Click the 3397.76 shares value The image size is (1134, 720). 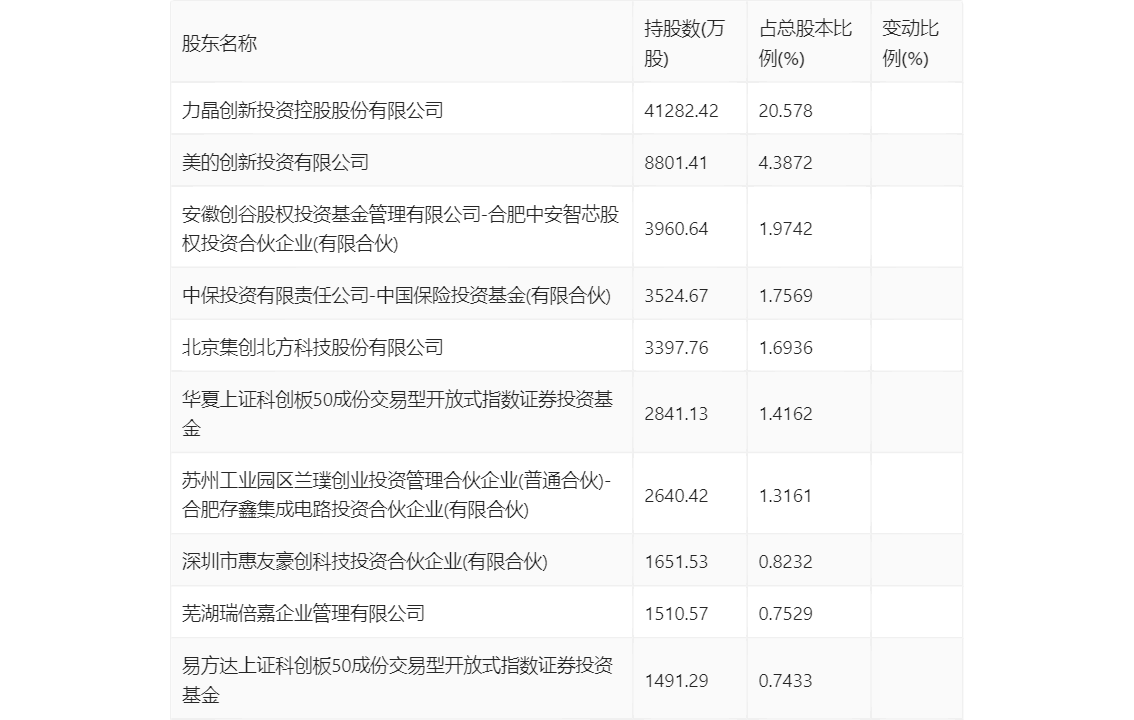click(x=675, y=348)
